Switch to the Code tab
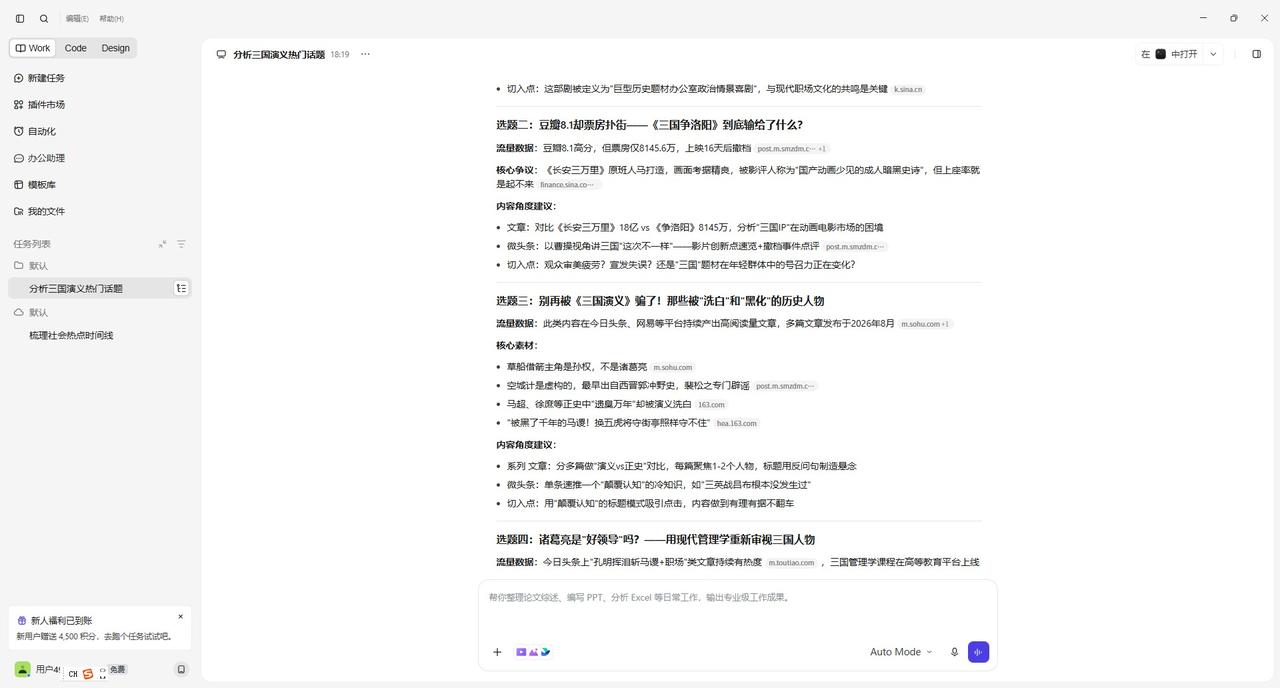1280x688 pixels. (76, 48)
